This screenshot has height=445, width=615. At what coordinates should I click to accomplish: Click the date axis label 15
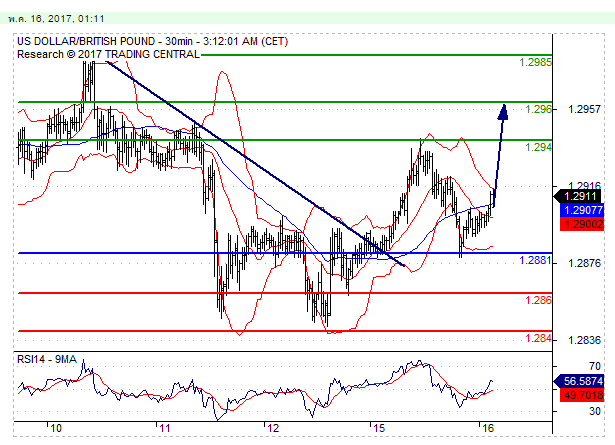point(379,428)
